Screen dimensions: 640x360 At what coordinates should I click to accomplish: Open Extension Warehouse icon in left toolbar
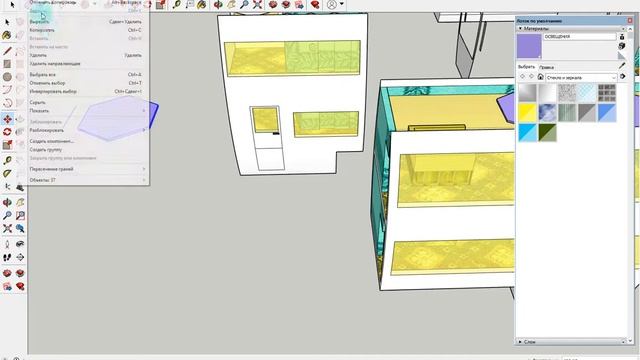[20, 273]
